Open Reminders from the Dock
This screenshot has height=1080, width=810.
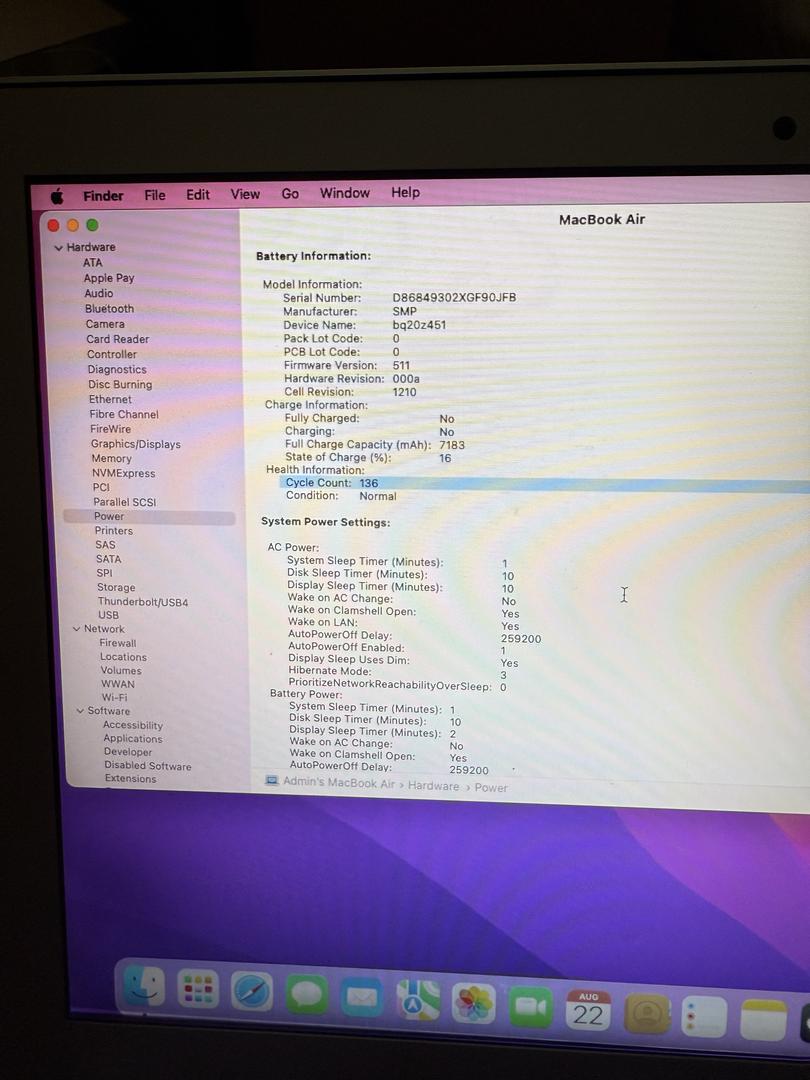[x=704, y=1017]
